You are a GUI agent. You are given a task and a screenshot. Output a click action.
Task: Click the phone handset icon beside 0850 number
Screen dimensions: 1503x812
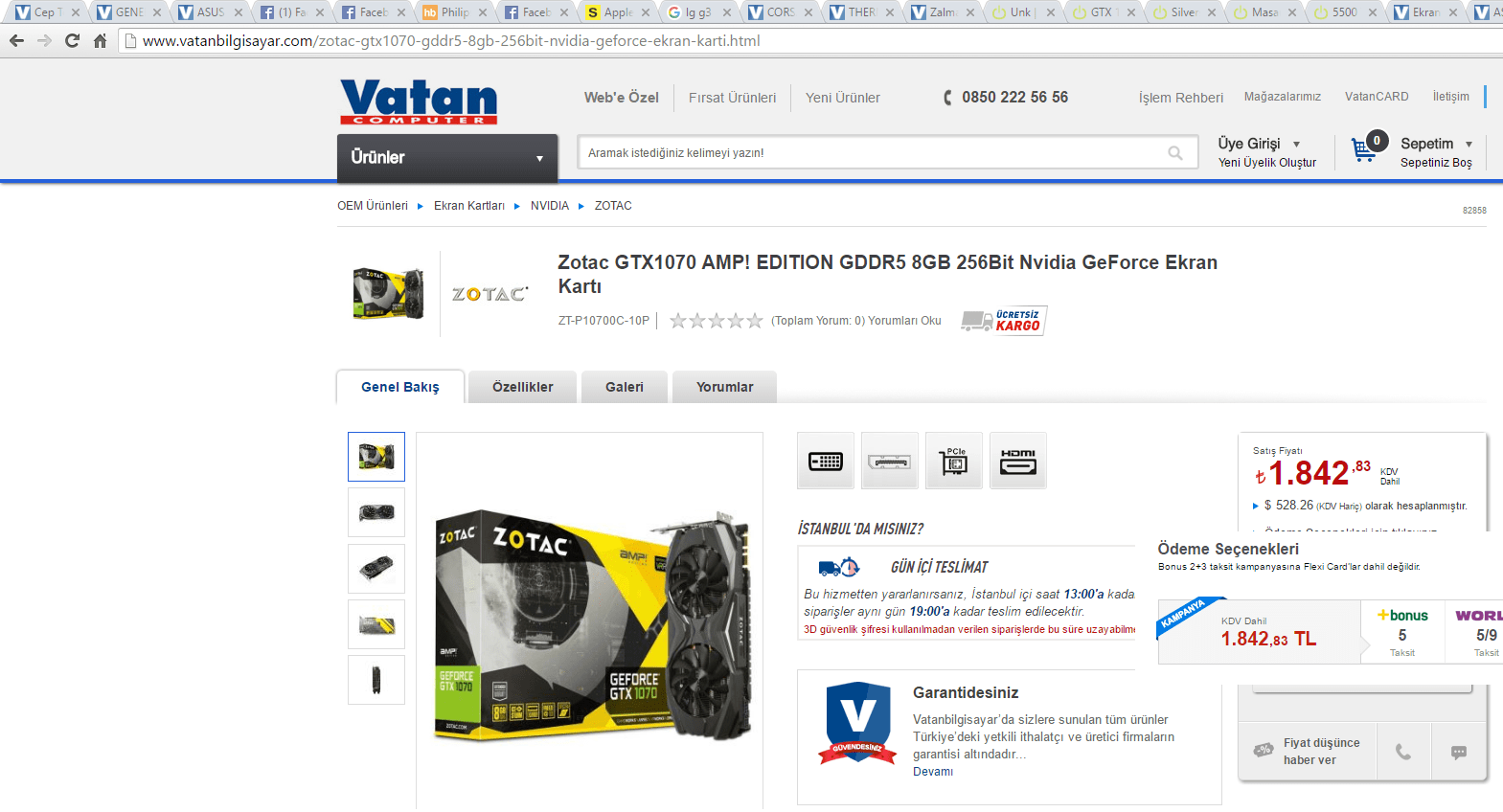click(x=947, y=98)
